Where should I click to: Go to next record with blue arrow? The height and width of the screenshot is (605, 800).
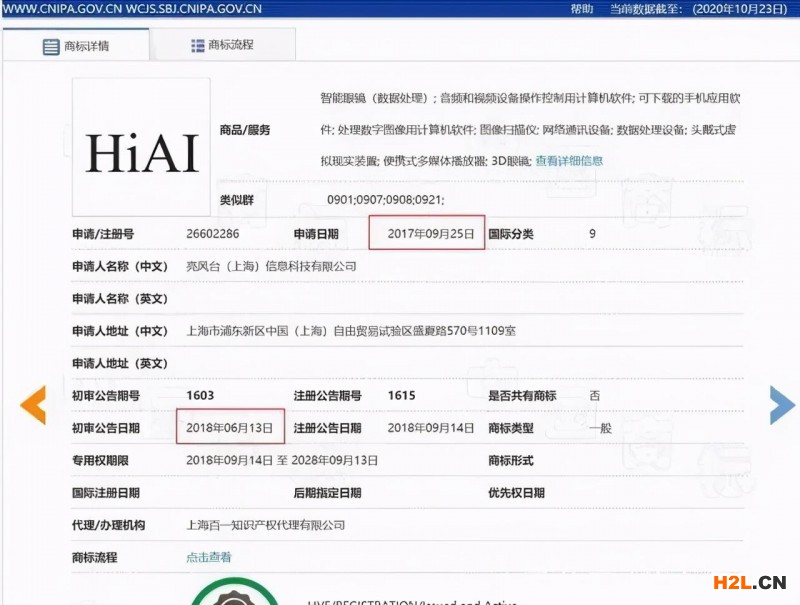coord(782,405)
